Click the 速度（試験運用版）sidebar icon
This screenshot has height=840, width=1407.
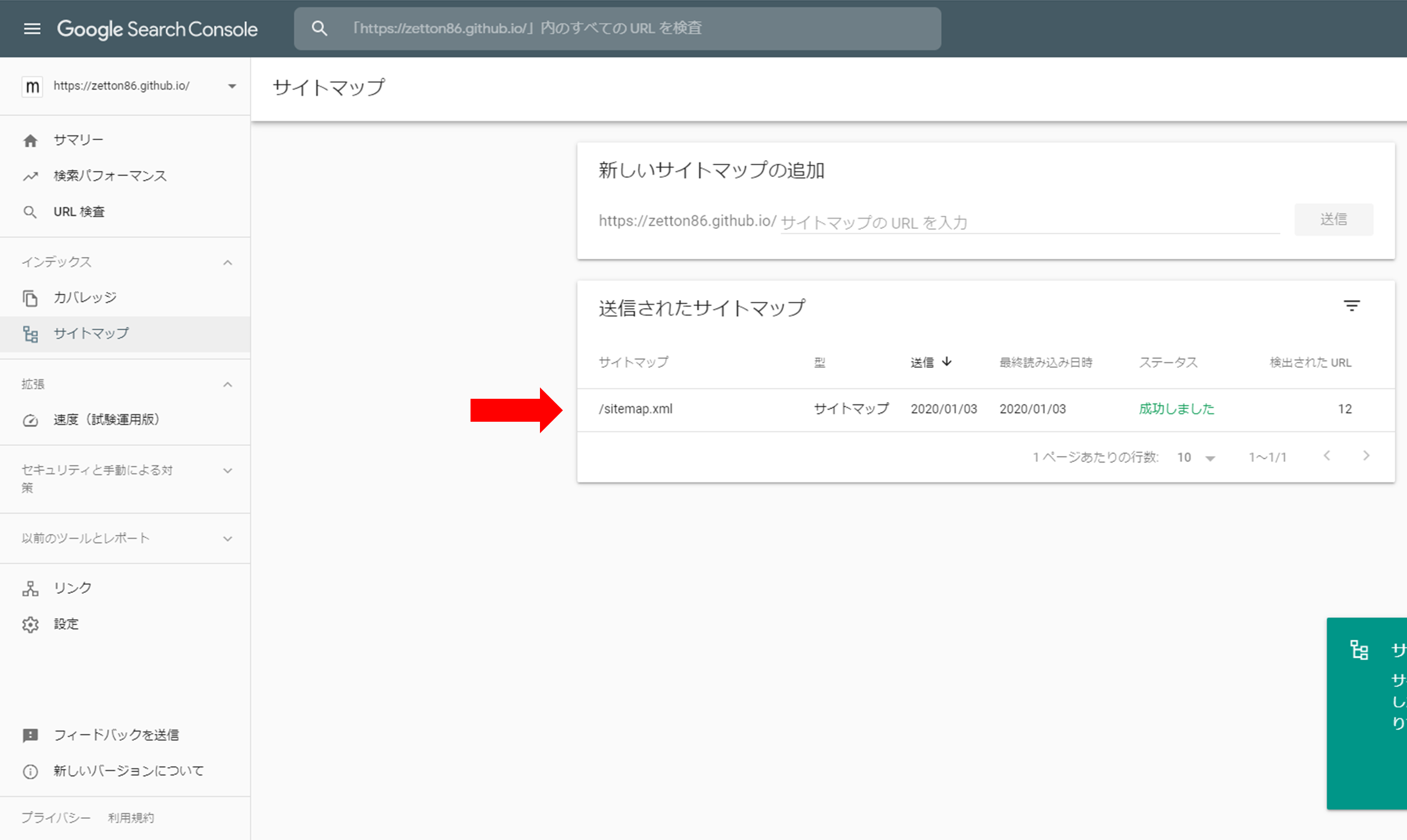[30, 419]
